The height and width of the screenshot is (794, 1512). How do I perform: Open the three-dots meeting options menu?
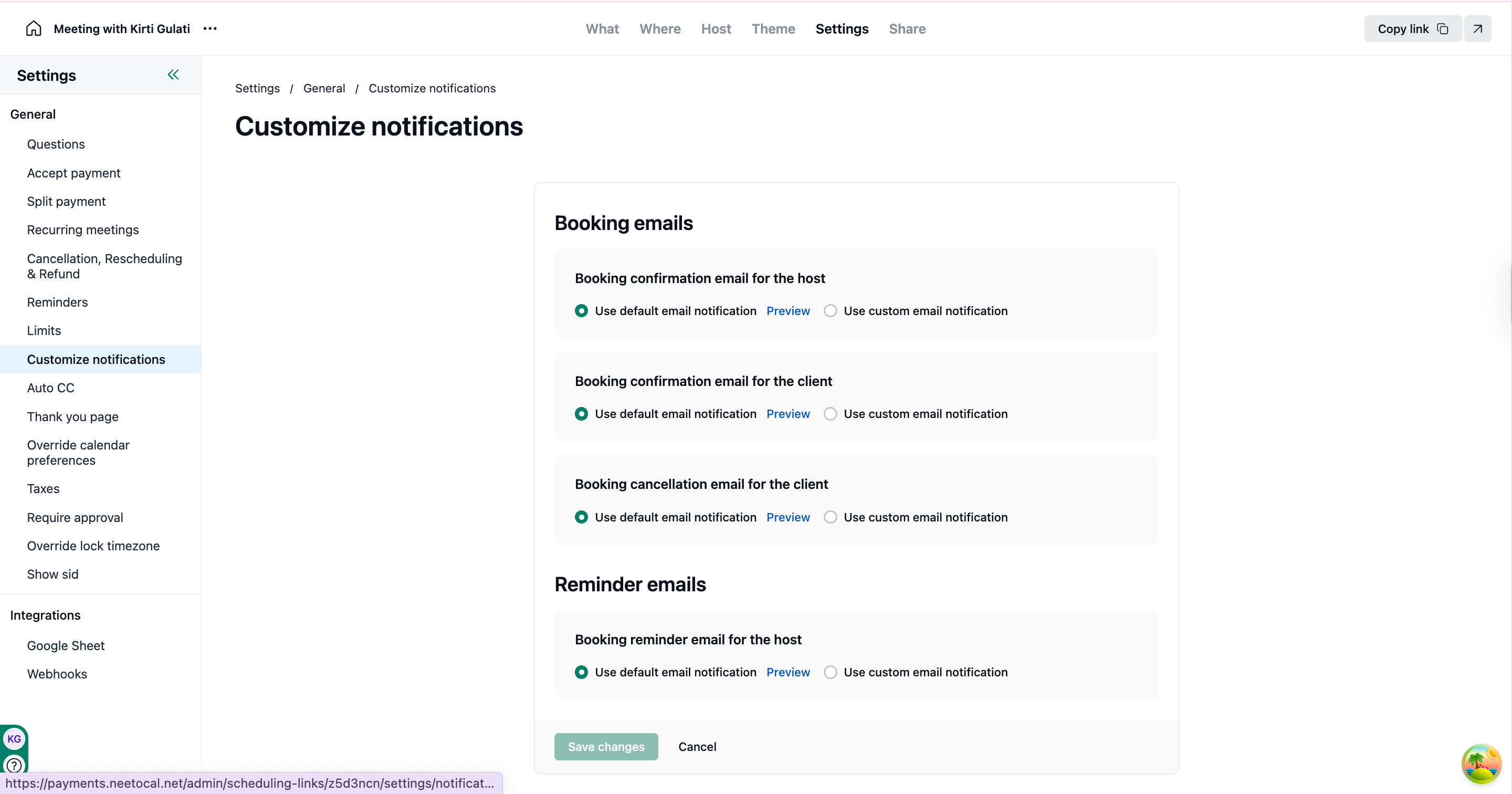pos(210,29)
